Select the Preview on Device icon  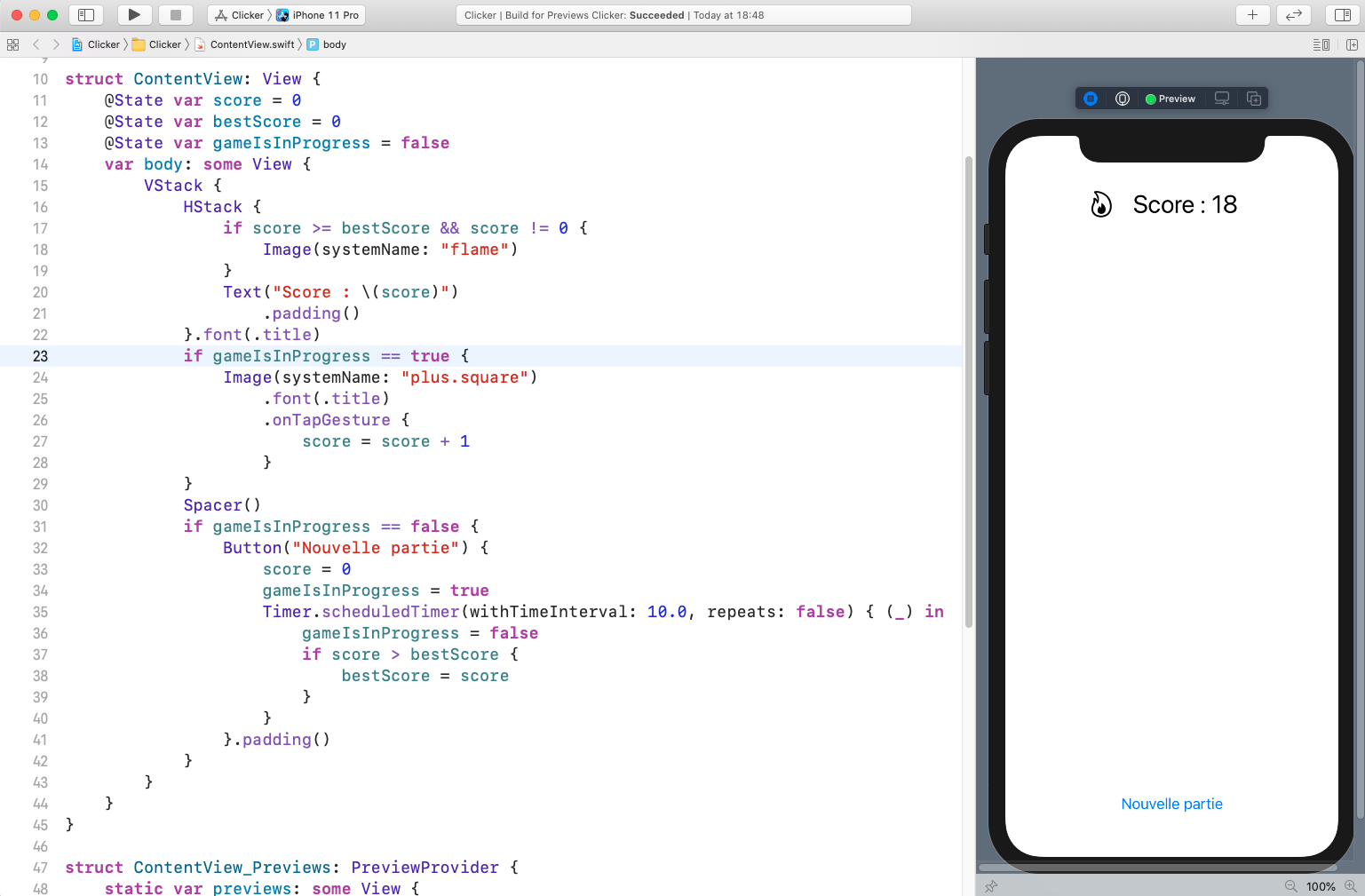click(x=1221, y=98)
